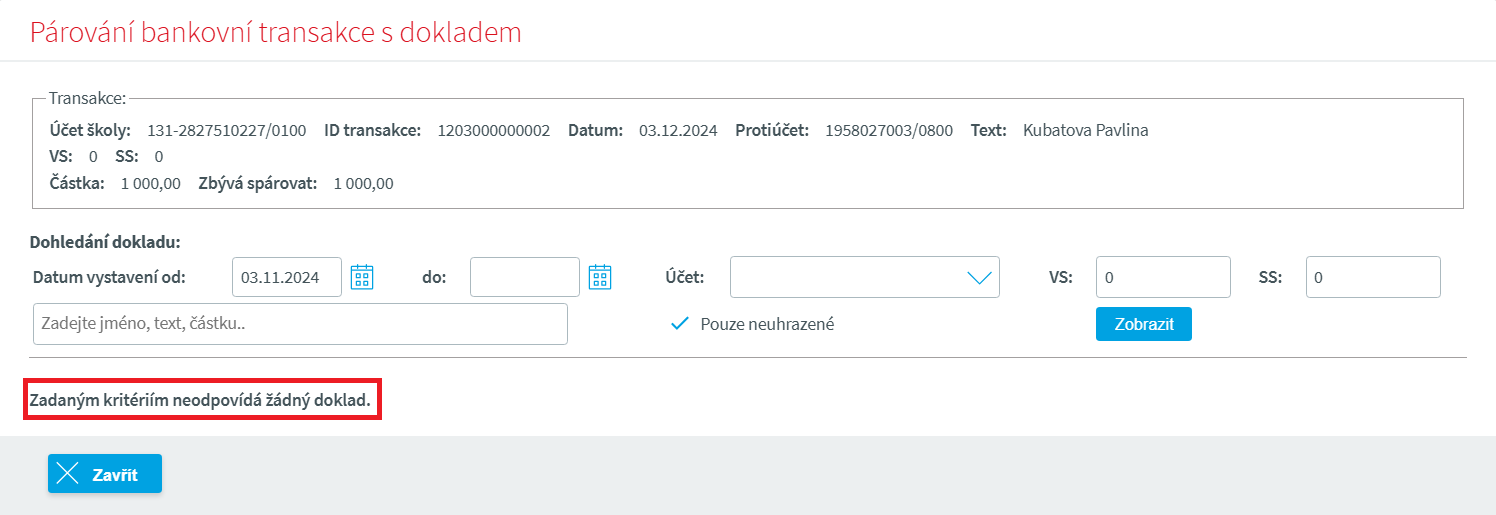Open calendar picker for the 'do' date

[x=599, y=277]
